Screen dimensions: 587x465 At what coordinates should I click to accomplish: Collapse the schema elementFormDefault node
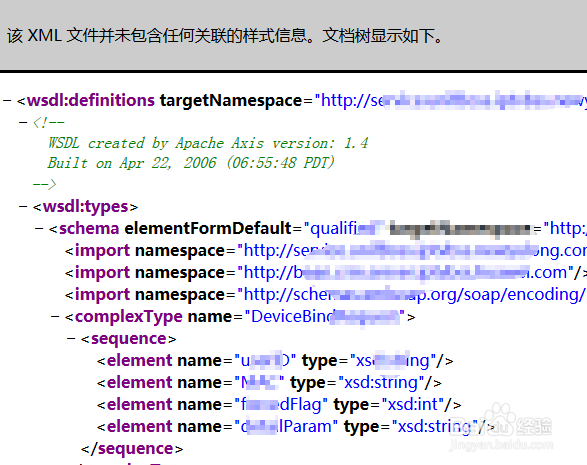(x=39, y=228)
